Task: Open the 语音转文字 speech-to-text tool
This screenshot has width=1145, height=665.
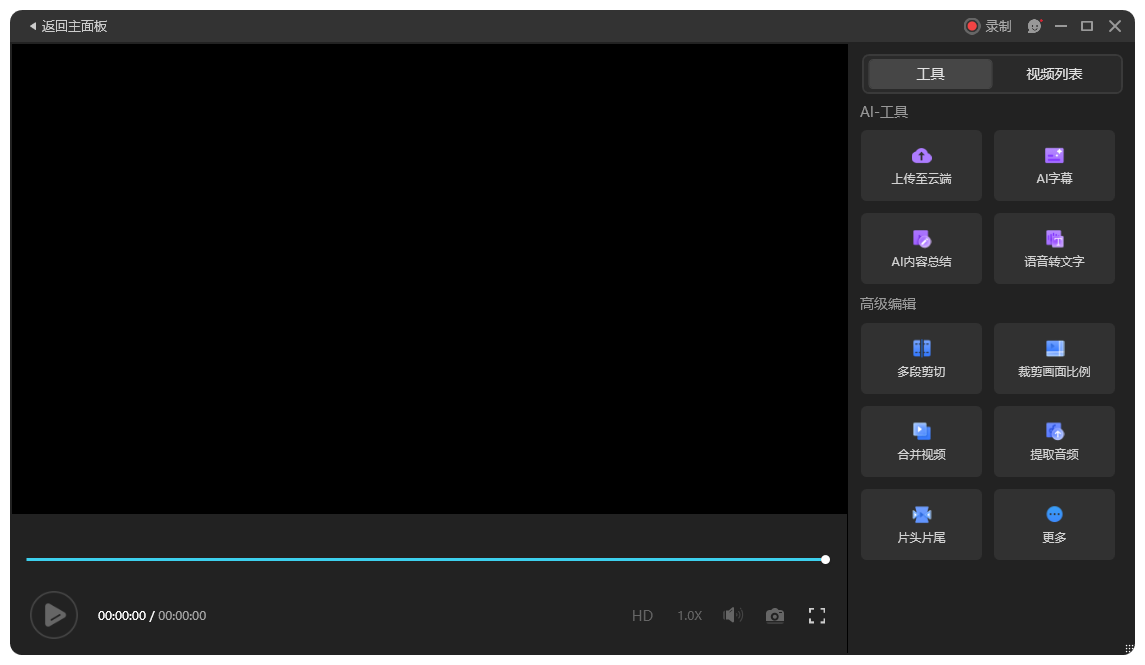Action: click(x=1054, y=249)
